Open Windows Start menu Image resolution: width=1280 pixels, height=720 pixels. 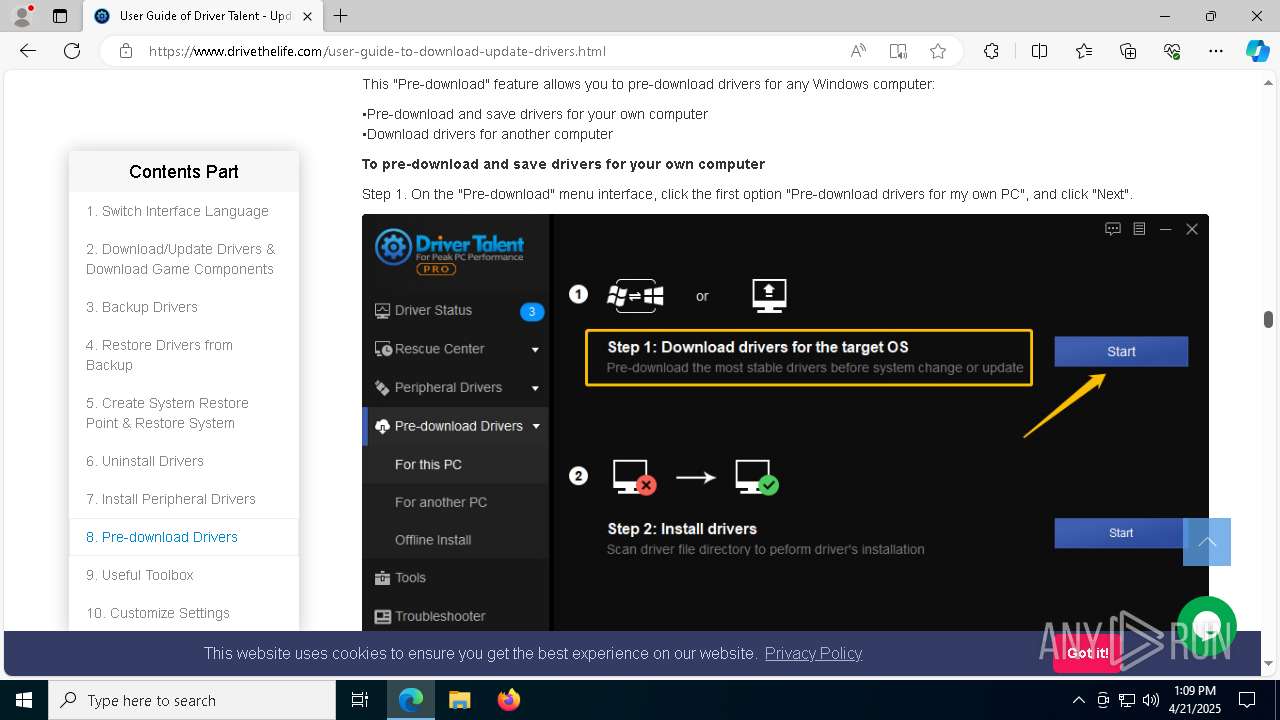(x=24, y=700)
